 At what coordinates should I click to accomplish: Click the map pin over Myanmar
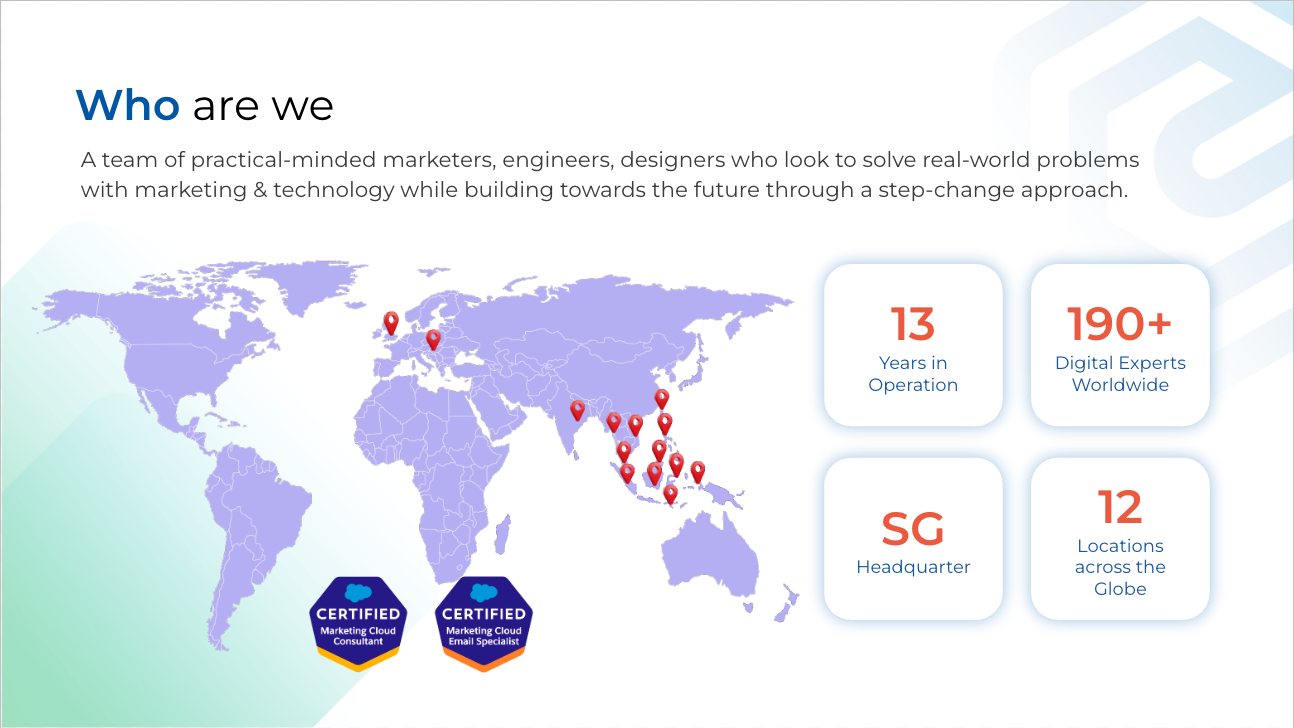[613, 422]
